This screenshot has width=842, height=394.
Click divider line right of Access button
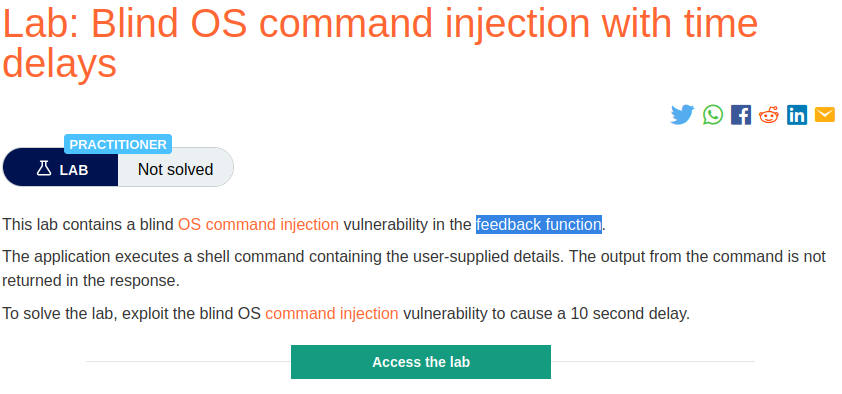(653, 362)
